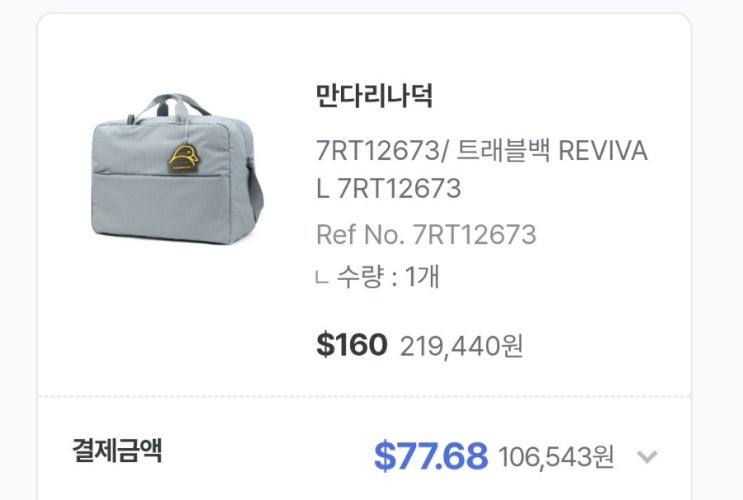The width and height of the screenshot is (743, 500).
Task: Click the corner sub-item icon before 수량
Action: click(x=322, y=278)
